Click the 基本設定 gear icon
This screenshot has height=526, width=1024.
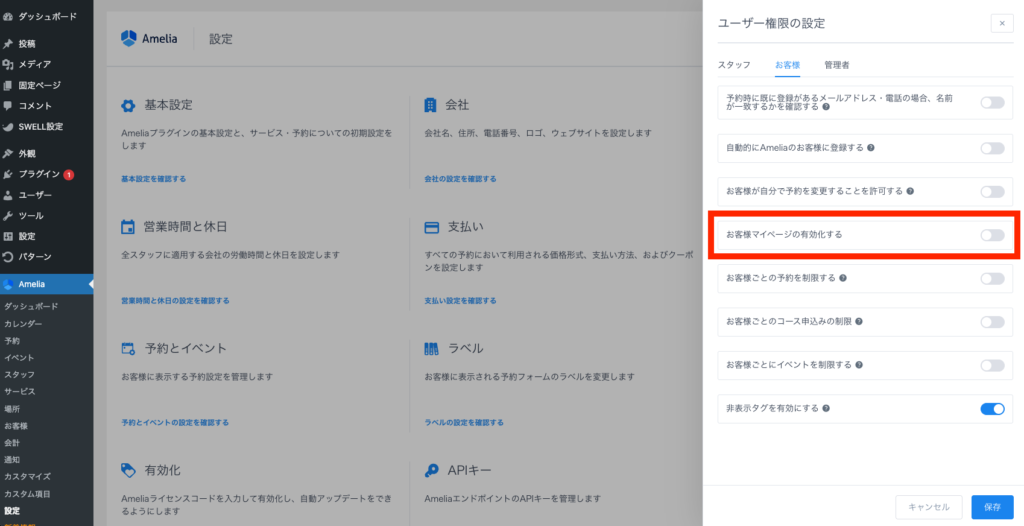128,105
